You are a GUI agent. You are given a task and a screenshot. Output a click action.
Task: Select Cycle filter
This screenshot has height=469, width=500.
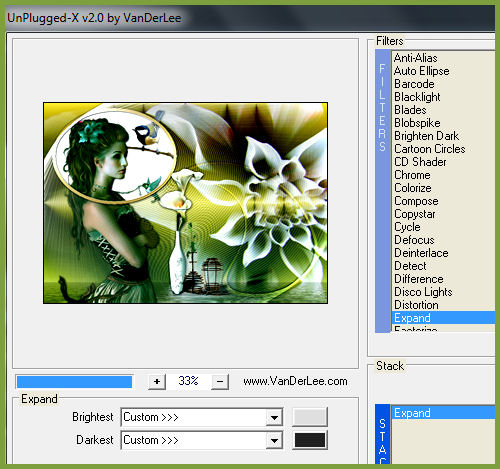[443, 227]
